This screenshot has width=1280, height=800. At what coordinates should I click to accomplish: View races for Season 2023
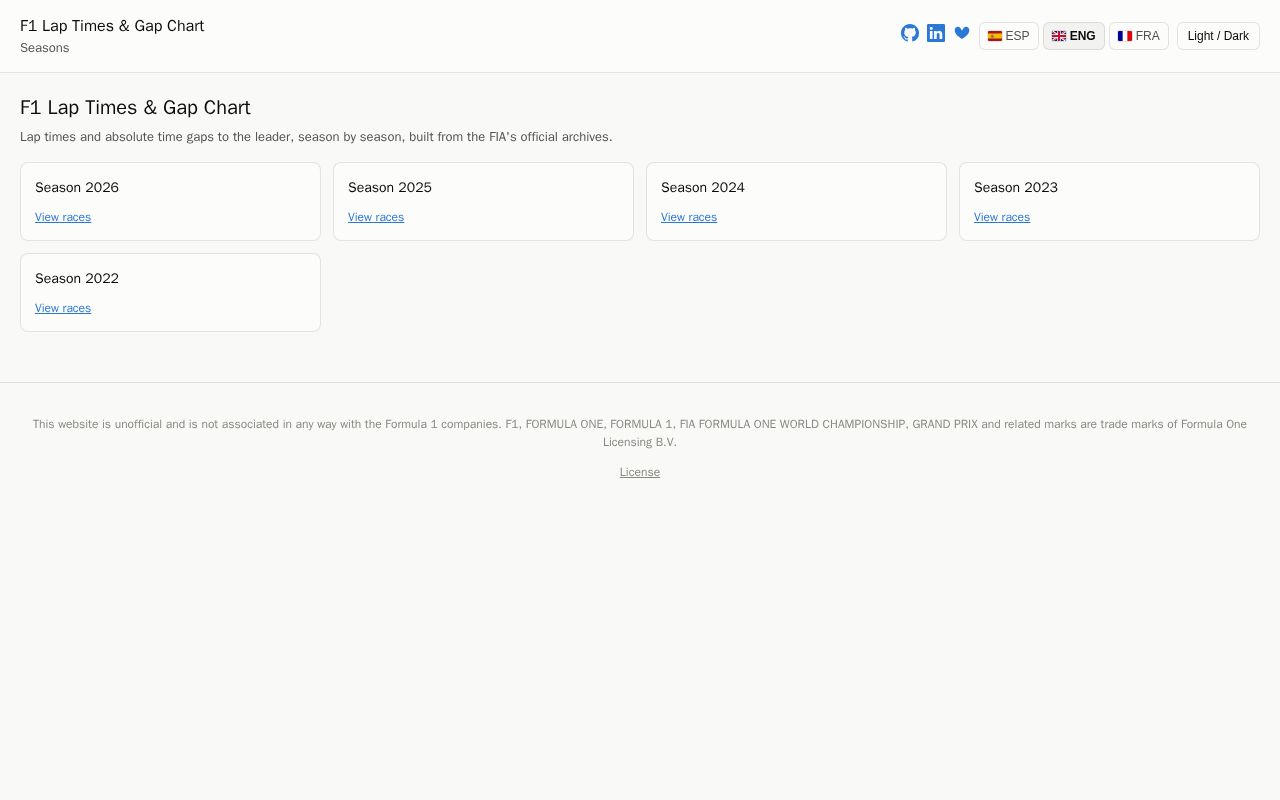tap(1002, 217)
